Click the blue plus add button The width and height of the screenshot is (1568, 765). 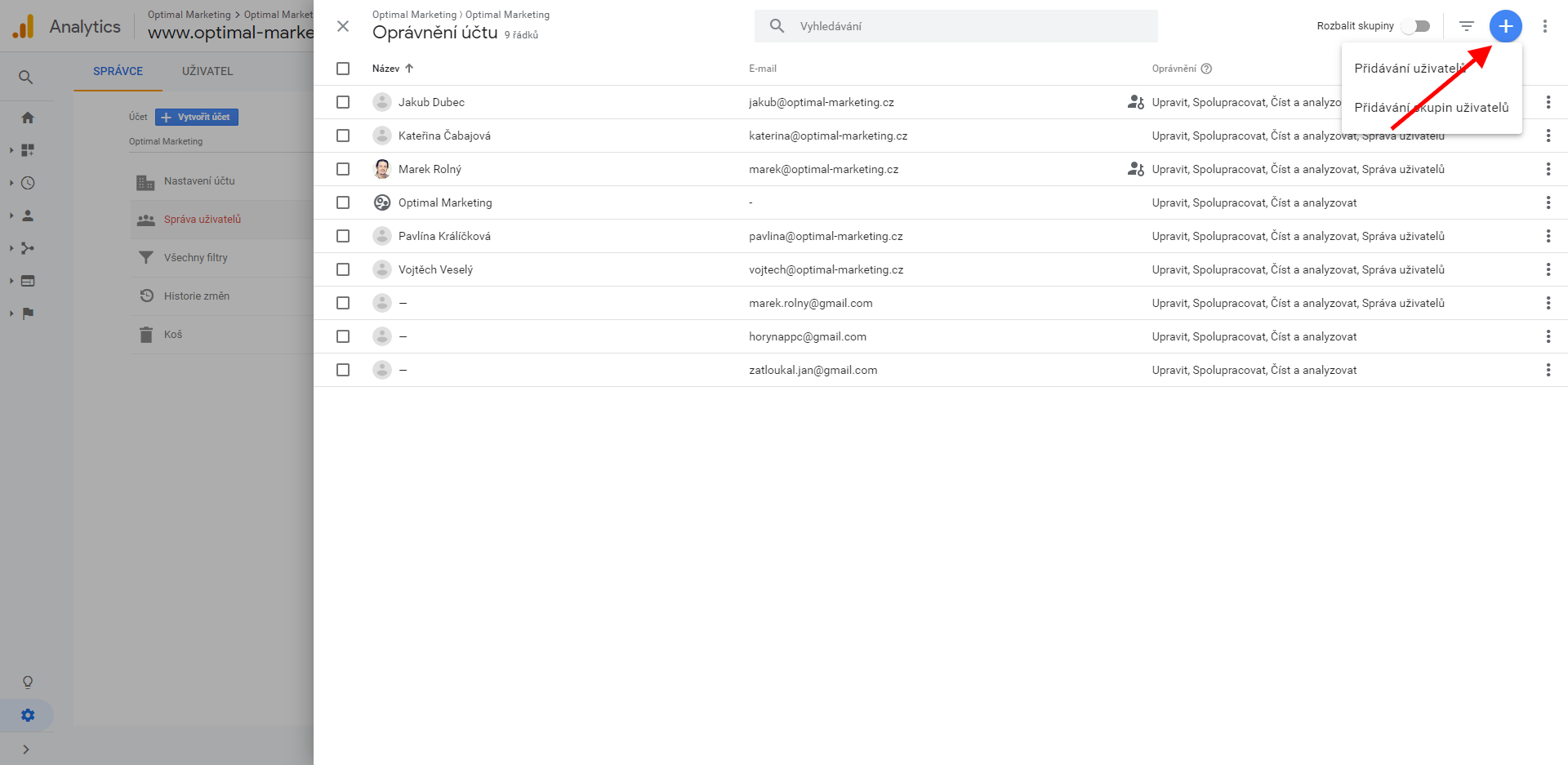point(1505,26)
